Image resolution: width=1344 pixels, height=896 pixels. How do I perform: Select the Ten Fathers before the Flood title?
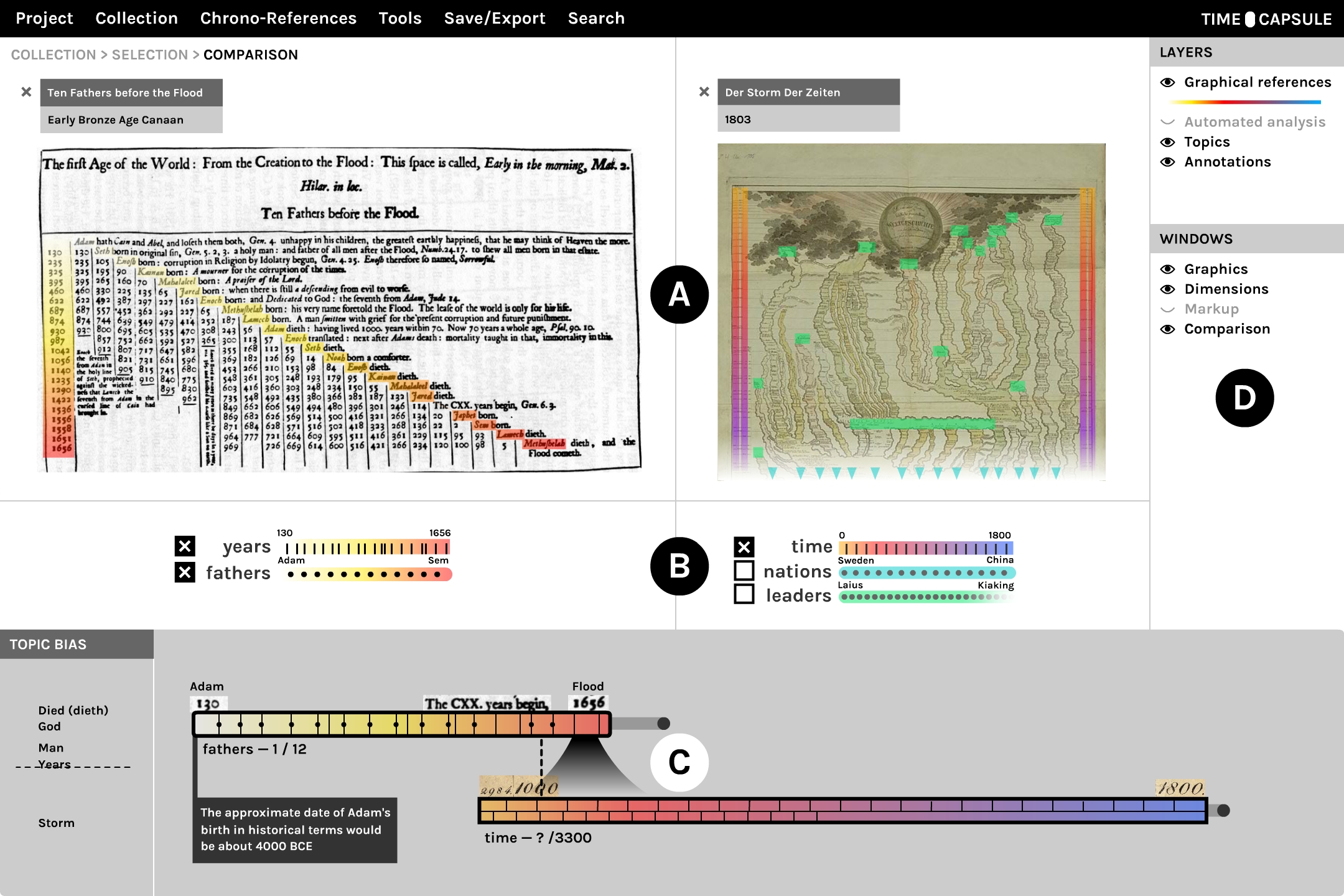131,93
